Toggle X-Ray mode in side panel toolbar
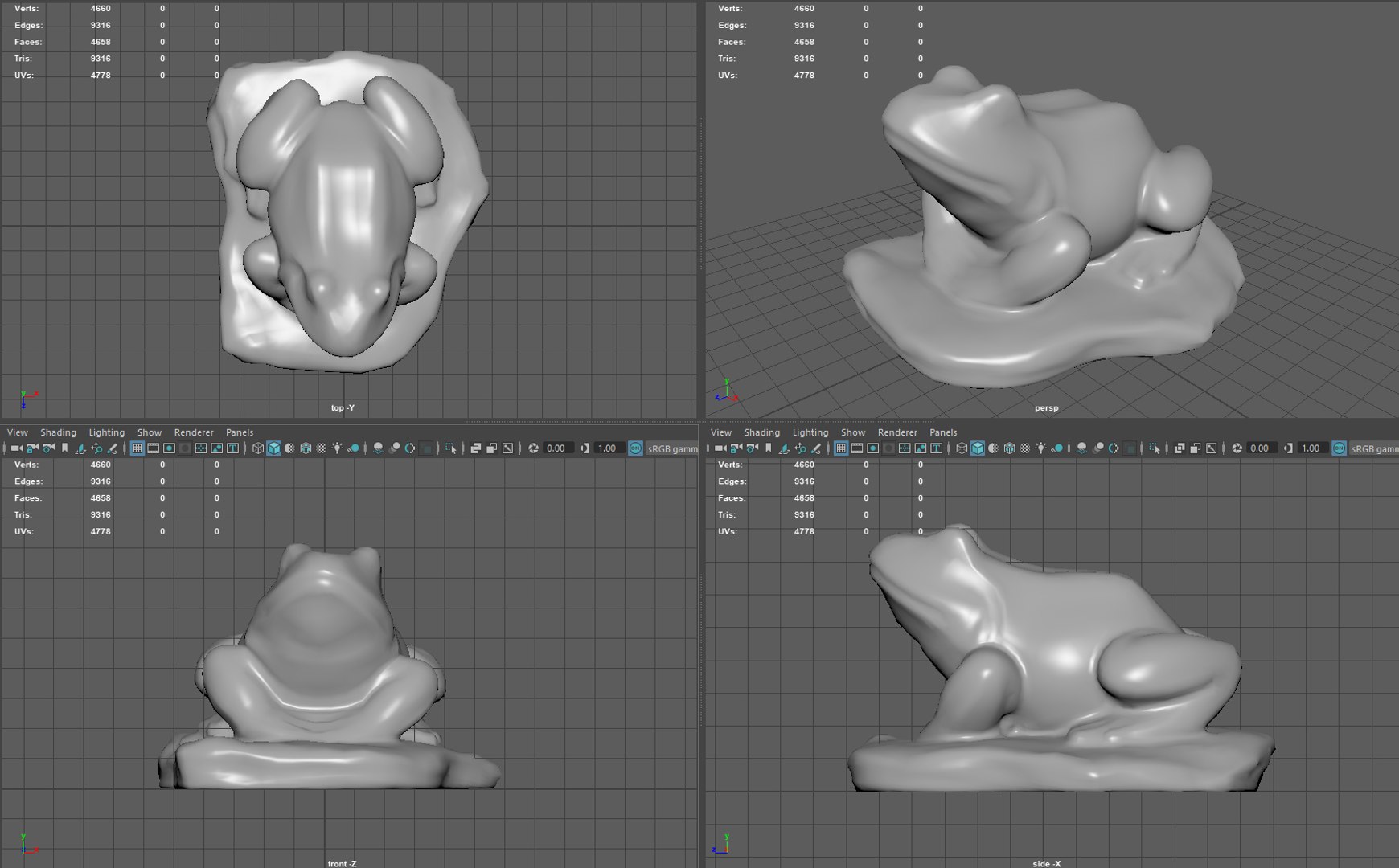 (x=1180, y=448)
